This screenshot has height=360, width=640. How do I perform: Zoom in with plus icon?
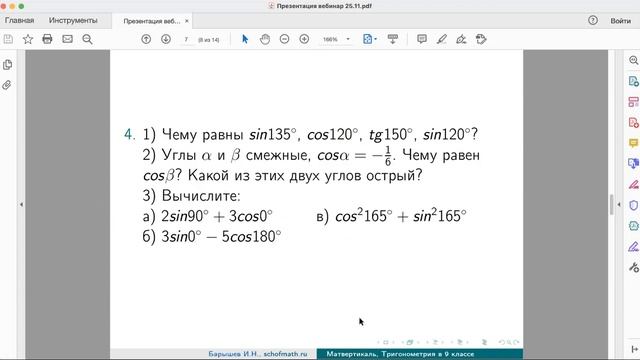[304, 39]
